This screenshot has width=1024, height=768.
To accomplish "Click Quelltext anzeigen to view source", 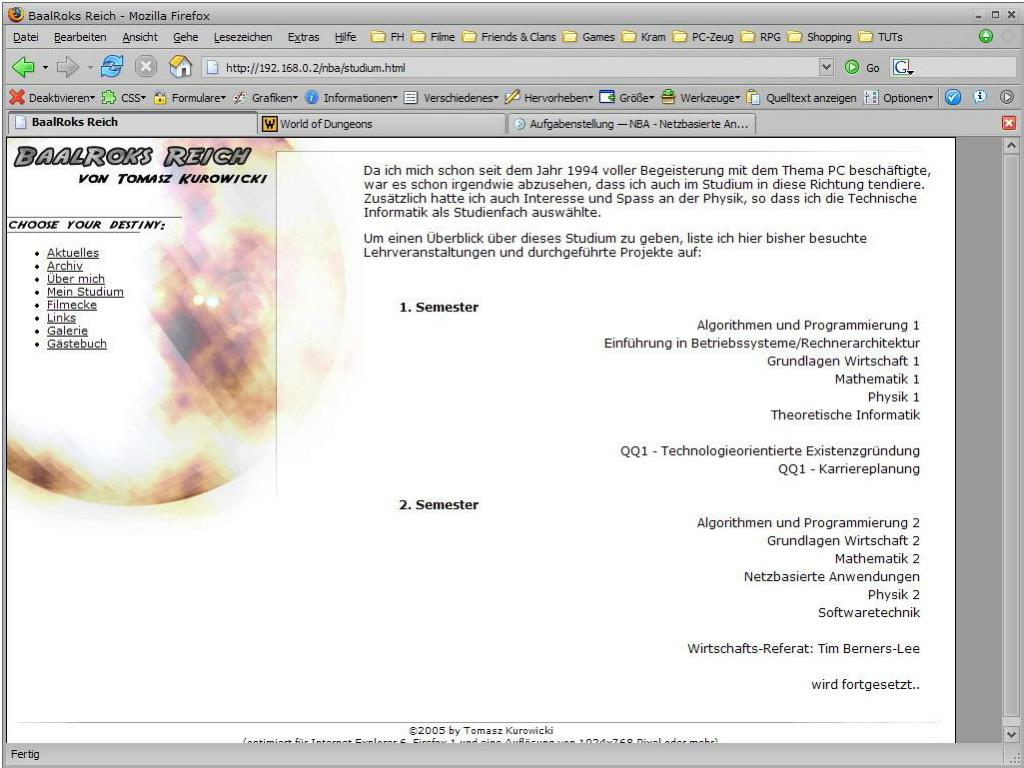I will click(x=801, y=98).
